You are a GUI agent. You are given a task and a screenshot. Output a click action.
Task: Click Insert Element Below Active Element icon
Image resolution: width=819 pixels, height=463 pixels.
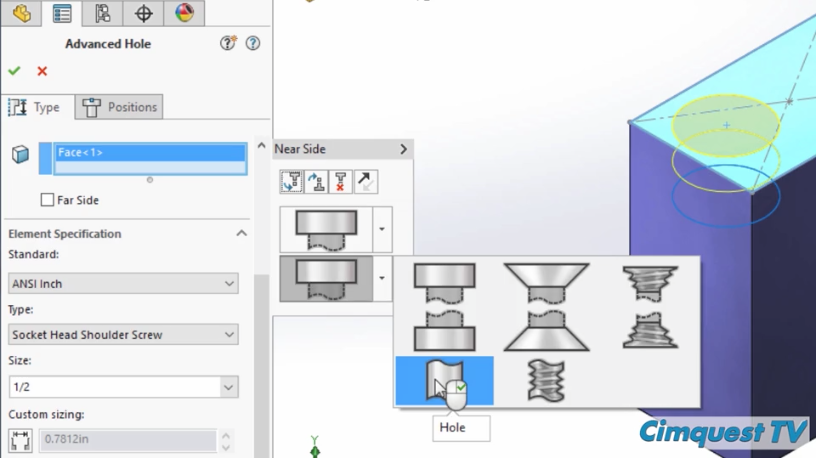tap(291, 182)
